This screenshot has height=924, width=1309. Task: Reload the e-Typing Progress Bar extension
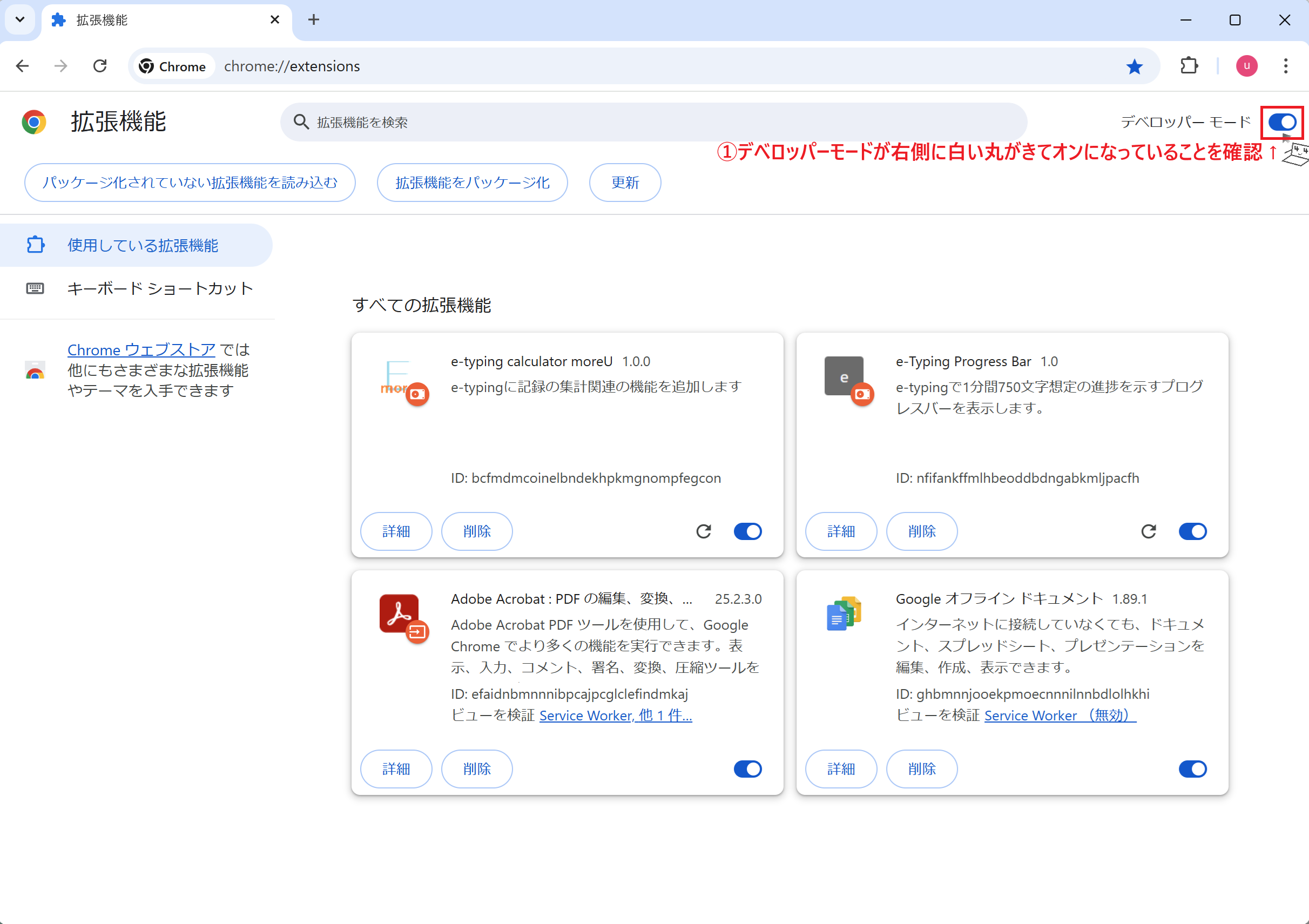click(x=1148, y=531)
